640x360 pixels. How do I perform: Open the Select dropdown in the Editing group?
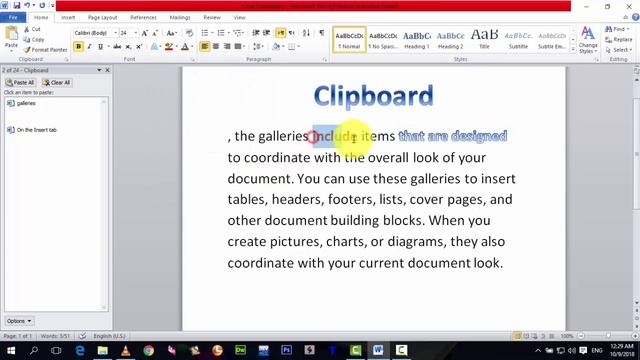(x=619, y=50)
